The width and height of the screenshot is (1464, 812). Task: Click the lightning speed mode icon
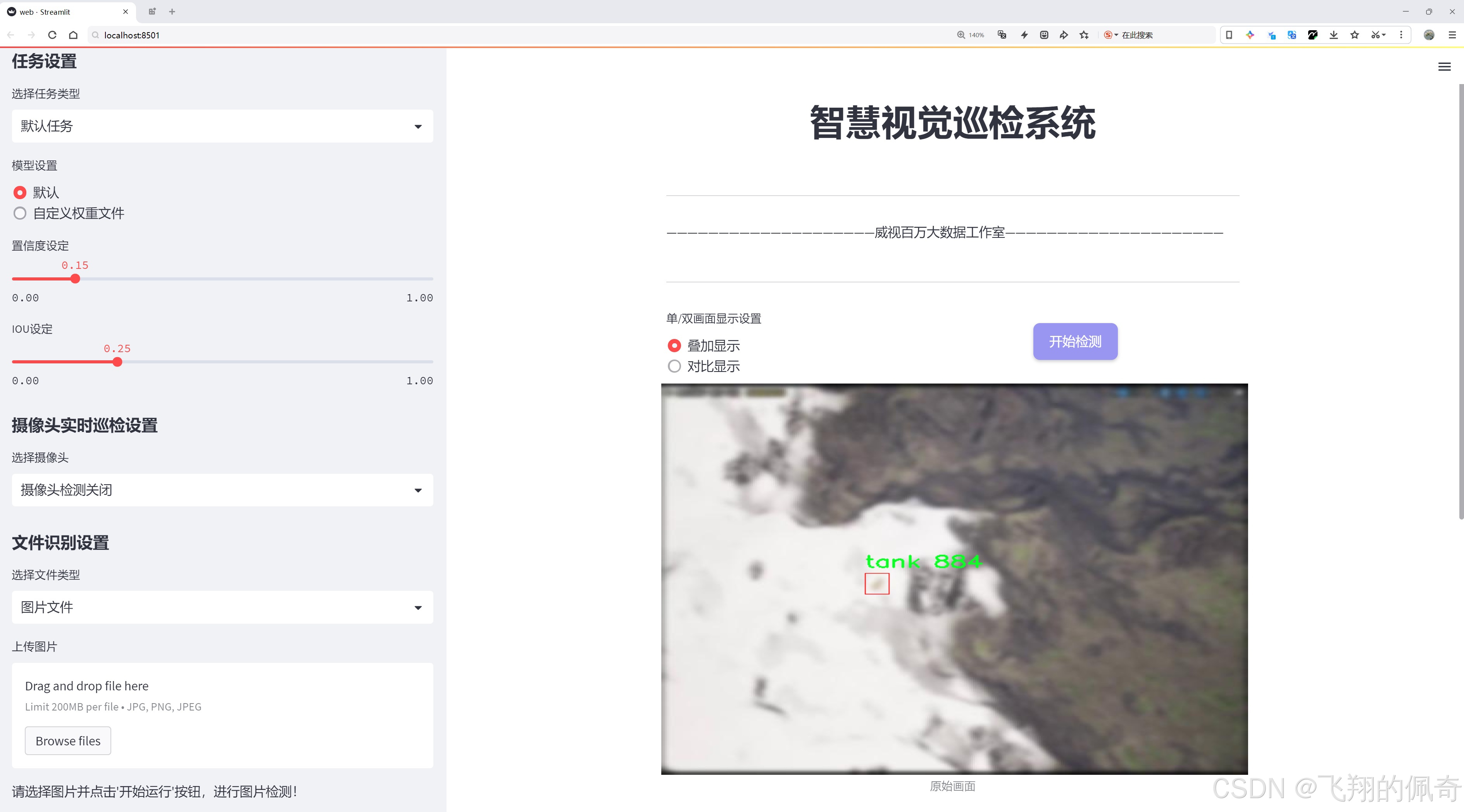[1024, 35]
